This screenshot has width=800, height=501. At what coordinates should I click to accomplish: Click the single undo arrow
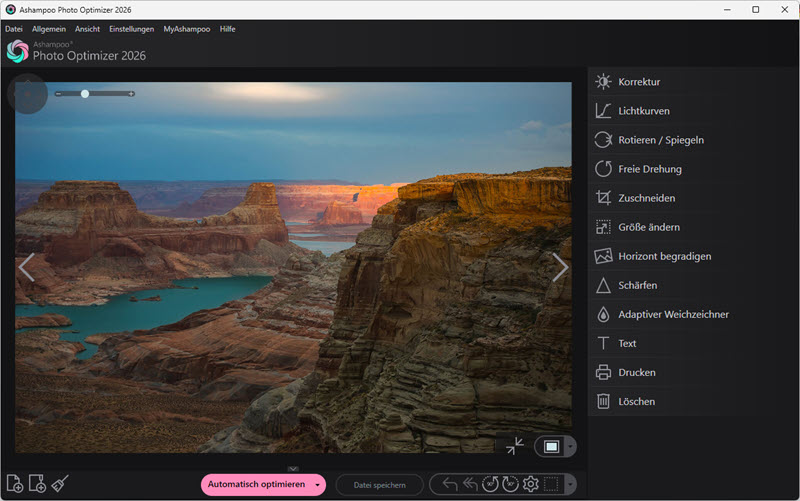(449, 484)
